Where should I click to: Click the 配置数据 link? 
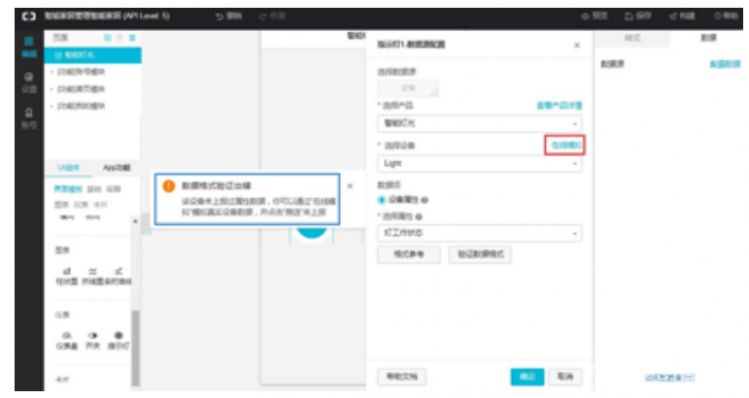(725, 64)
